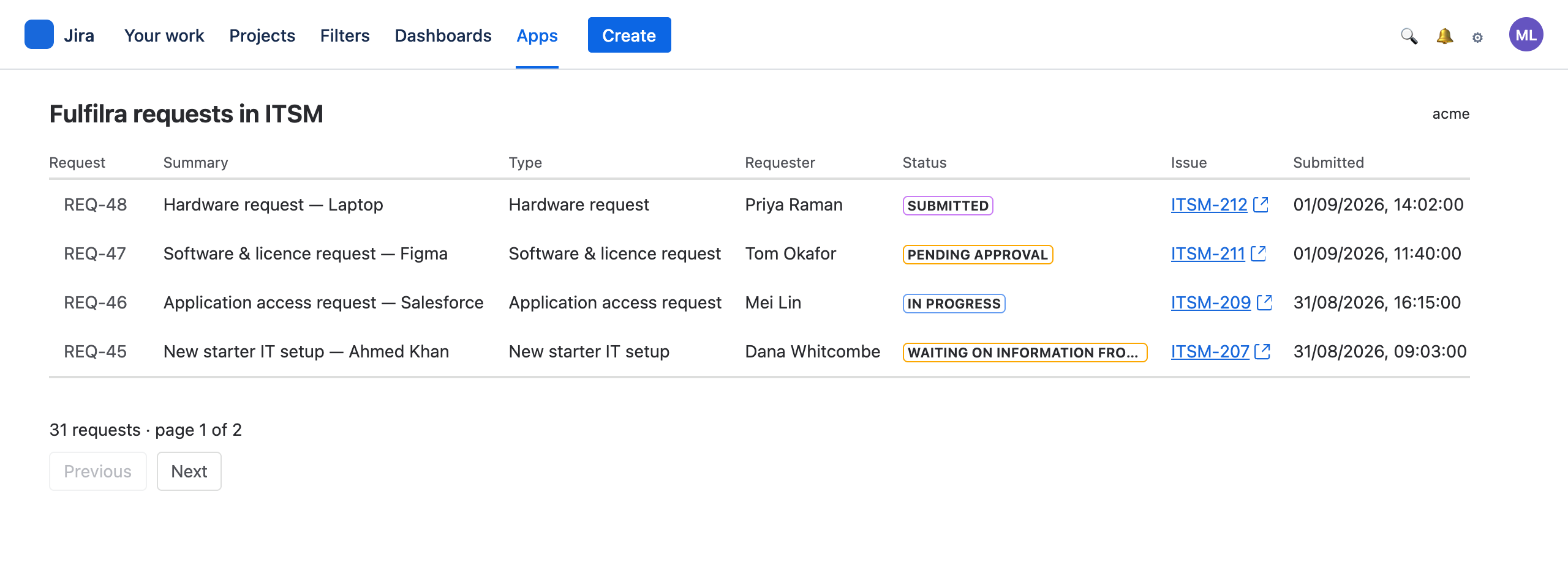This screenshot has width=1568, height=579.
Task: Click submitted time 31/08/2026, 16:15:00
Action: (1378, 302)
